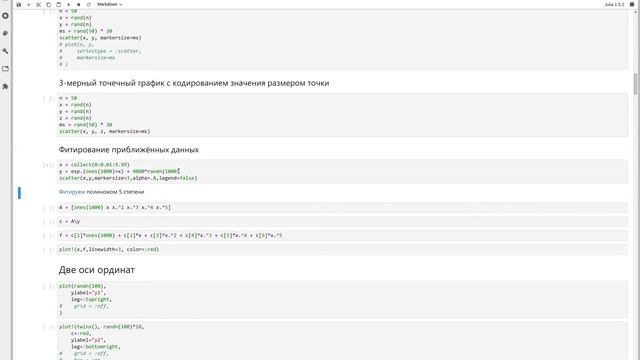Click the Julia kernel name indicator
640x360 pixels.
[614, 4]
